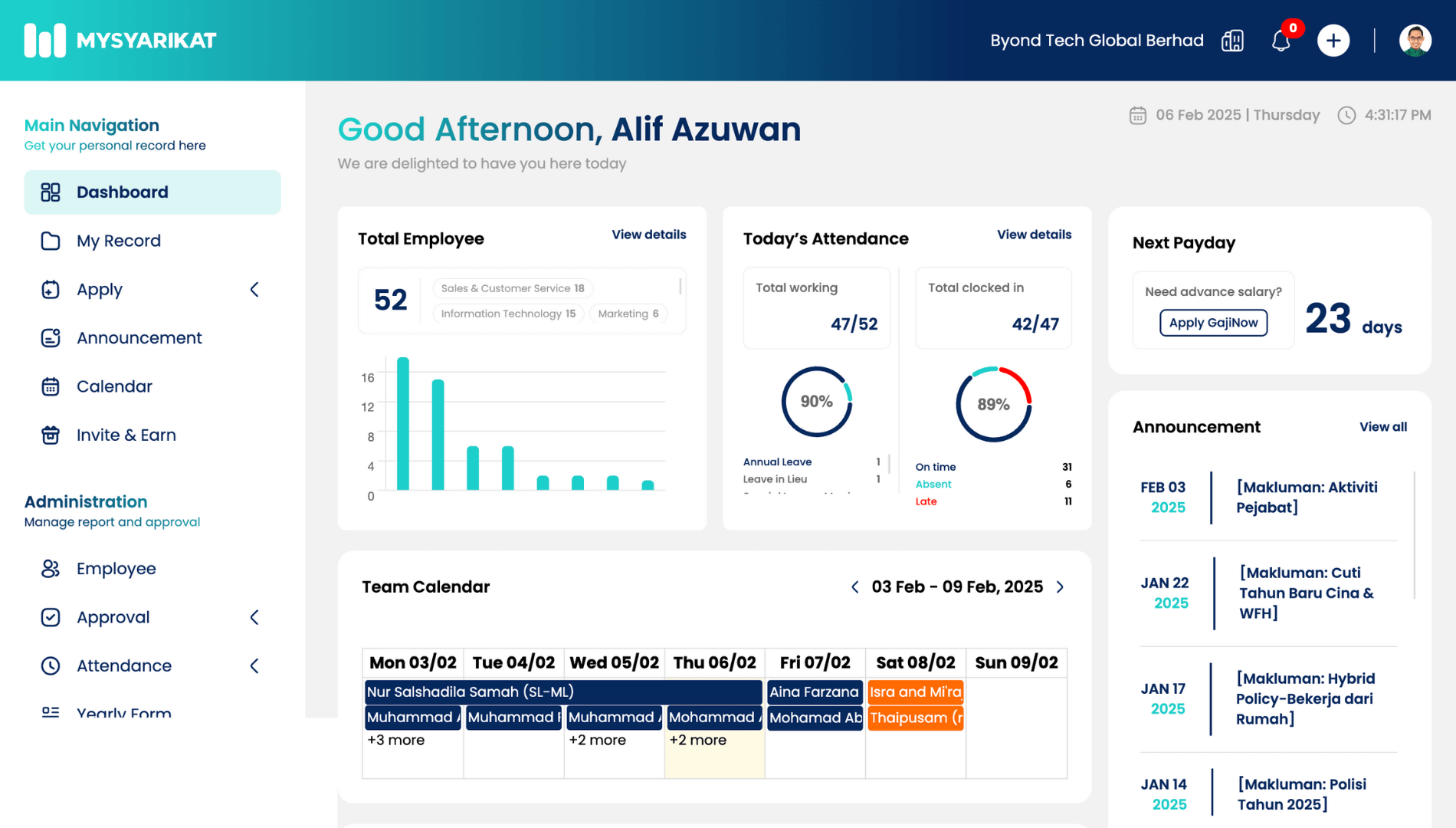The width and height of the screenshot is (1456, 828).
Task: Click the Apply icon in sidebar
Action: click(x=51, y=289)
